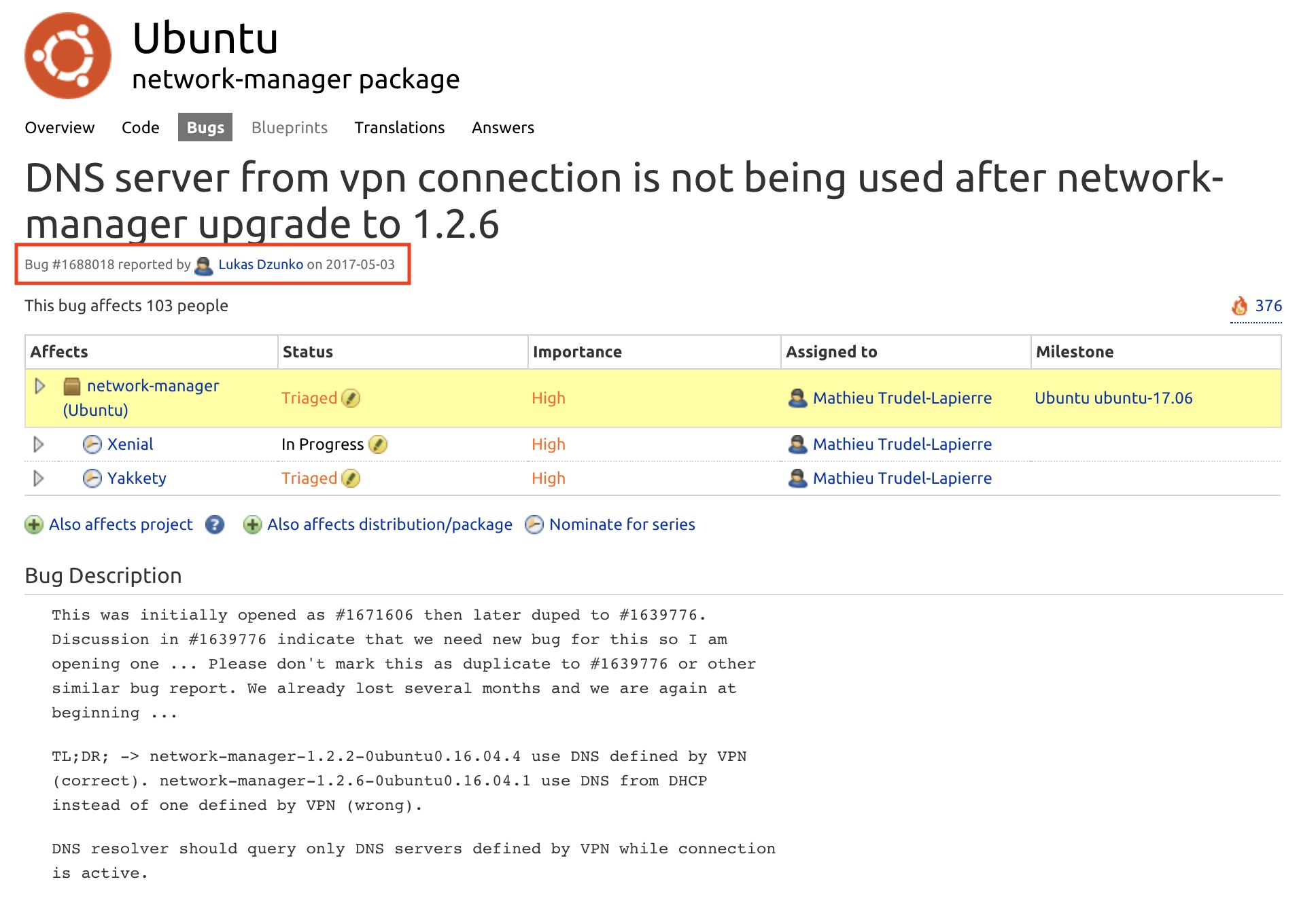Switch to the Overview tab
This screenshot has width=1316, height=905.
click(60, 128)
